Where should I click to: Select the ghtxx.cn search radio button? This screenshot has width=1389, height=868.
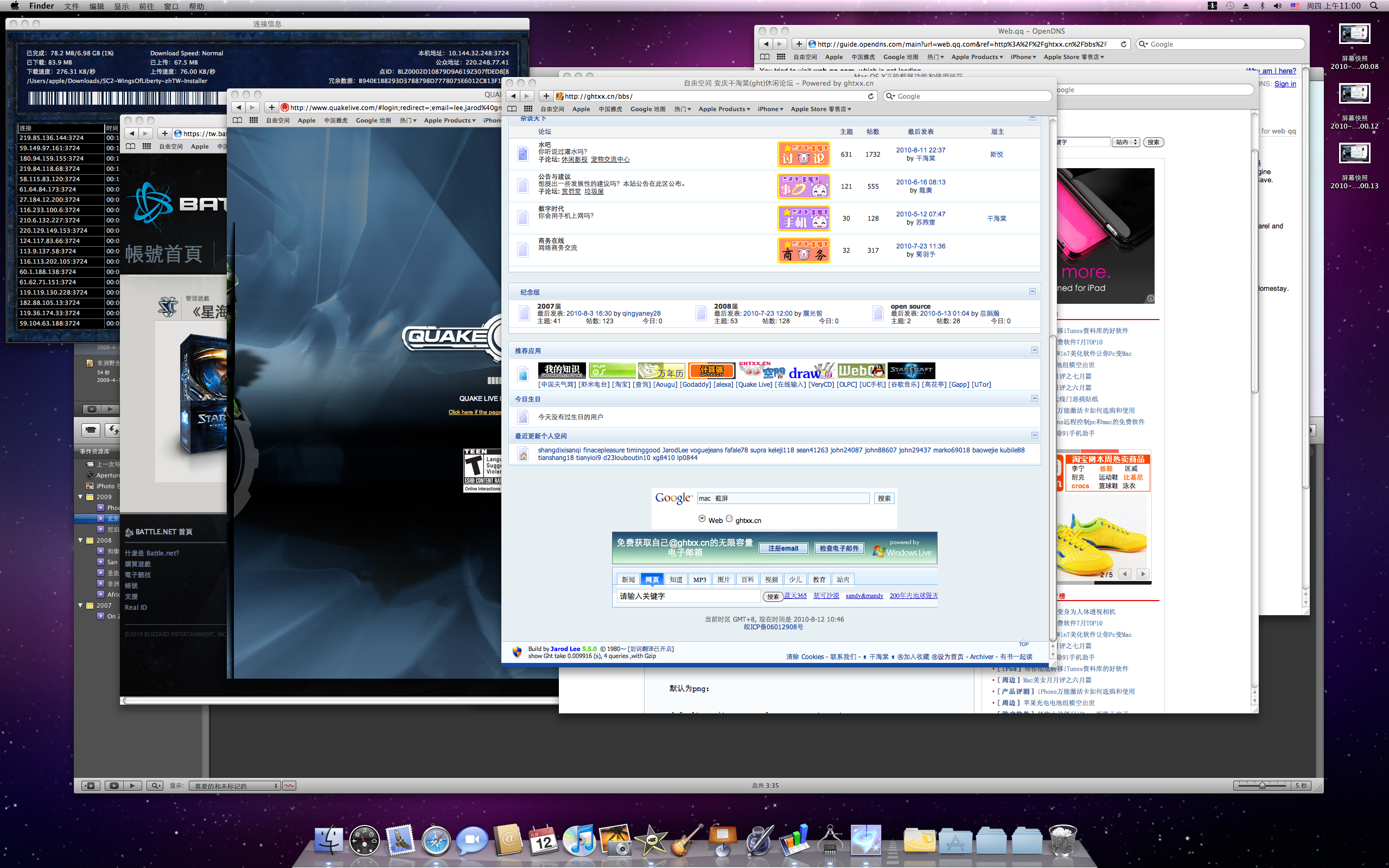(x=729, y=519)
